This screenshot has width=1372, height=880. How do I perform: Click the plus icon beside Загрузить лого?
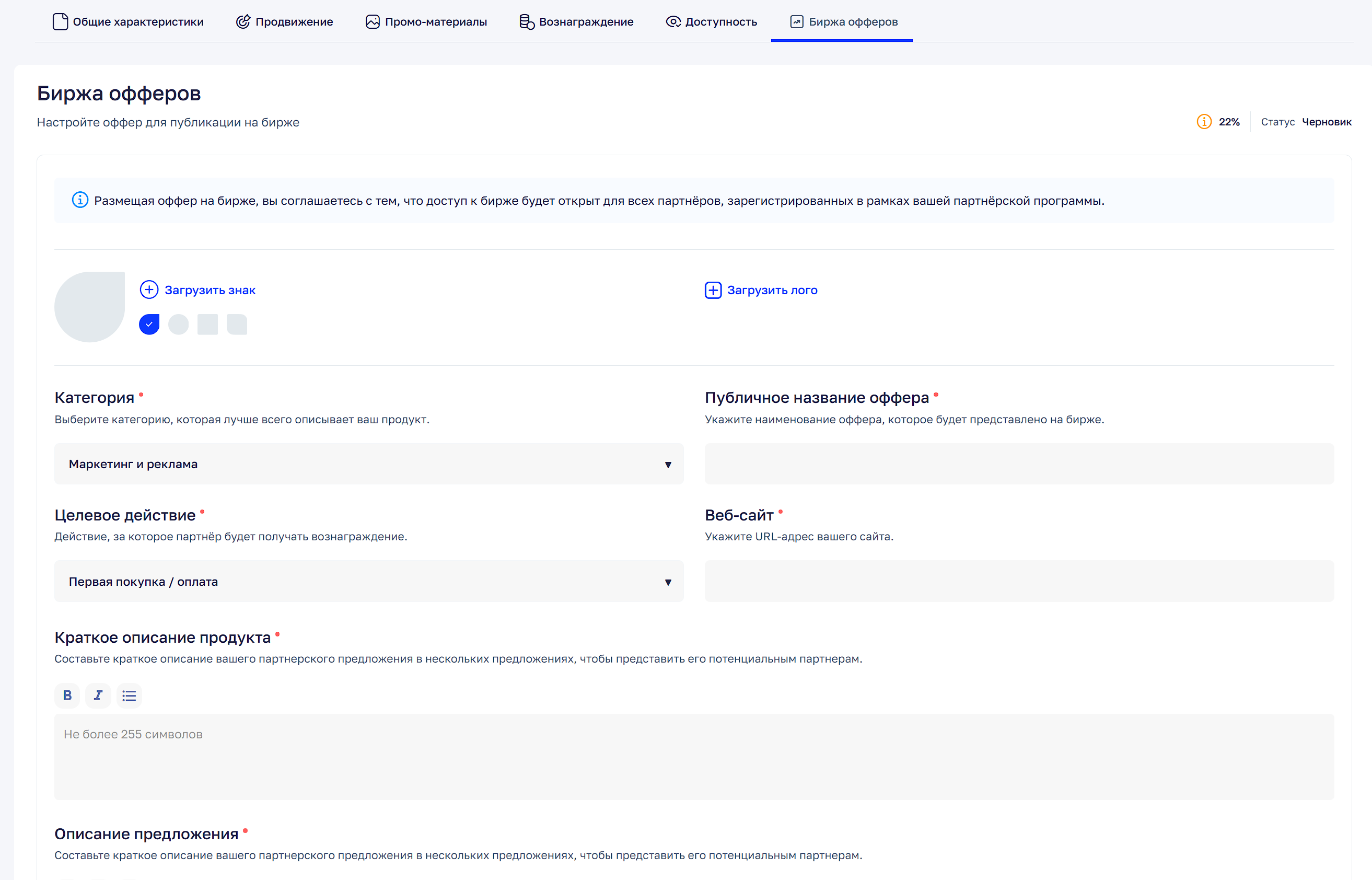tap(712, 291)
